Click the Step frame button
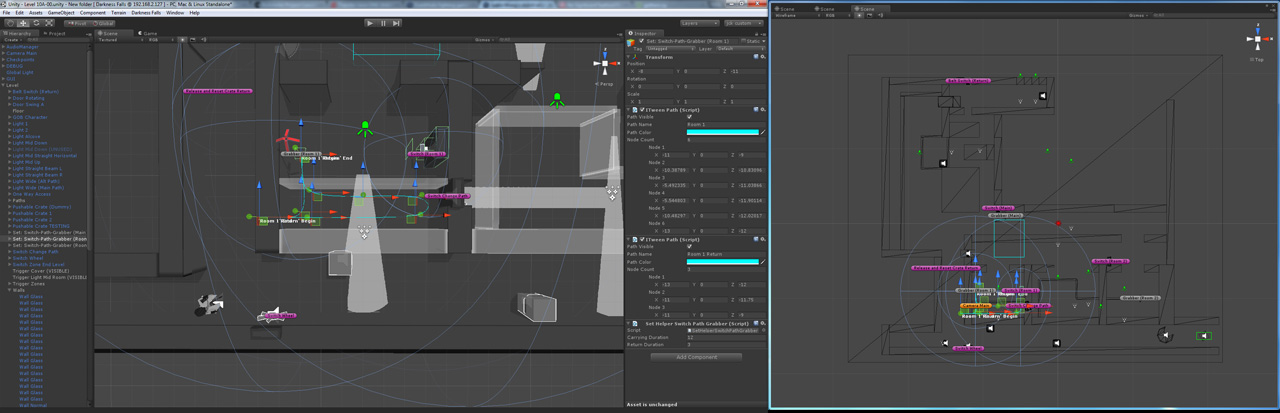1280x413 pixels. pos(396,23)
